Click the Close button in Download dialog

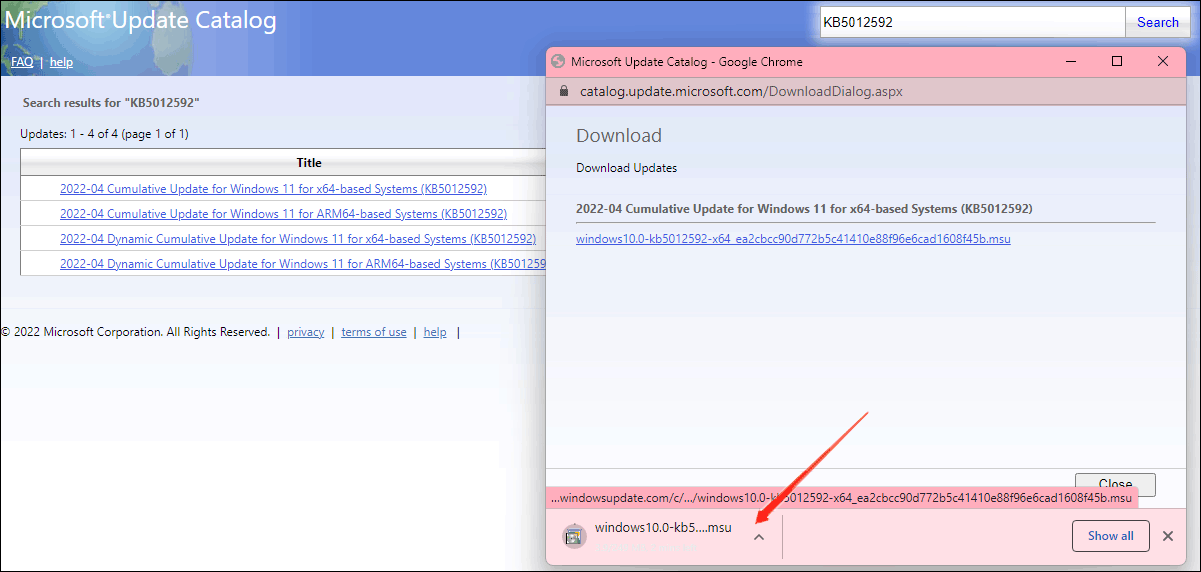[1115, 484]
